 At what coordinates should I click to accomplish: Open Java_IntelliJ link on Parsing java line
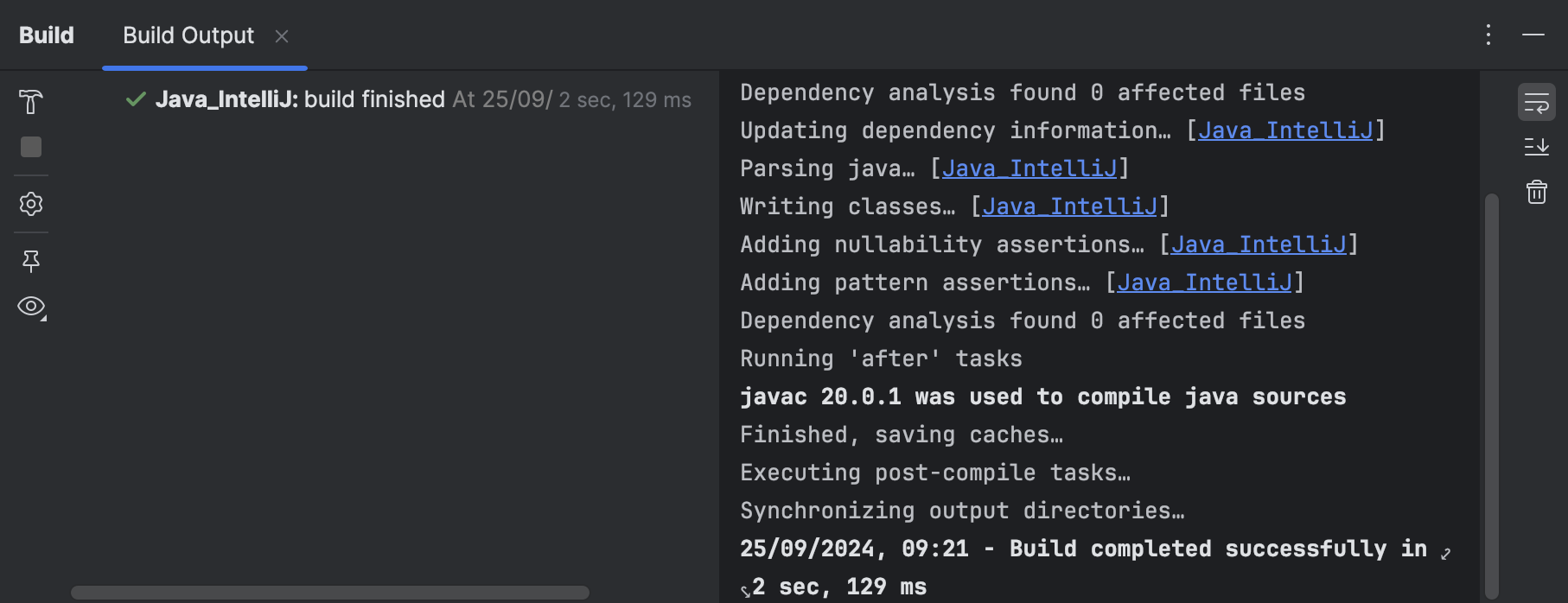point(1029,168)
